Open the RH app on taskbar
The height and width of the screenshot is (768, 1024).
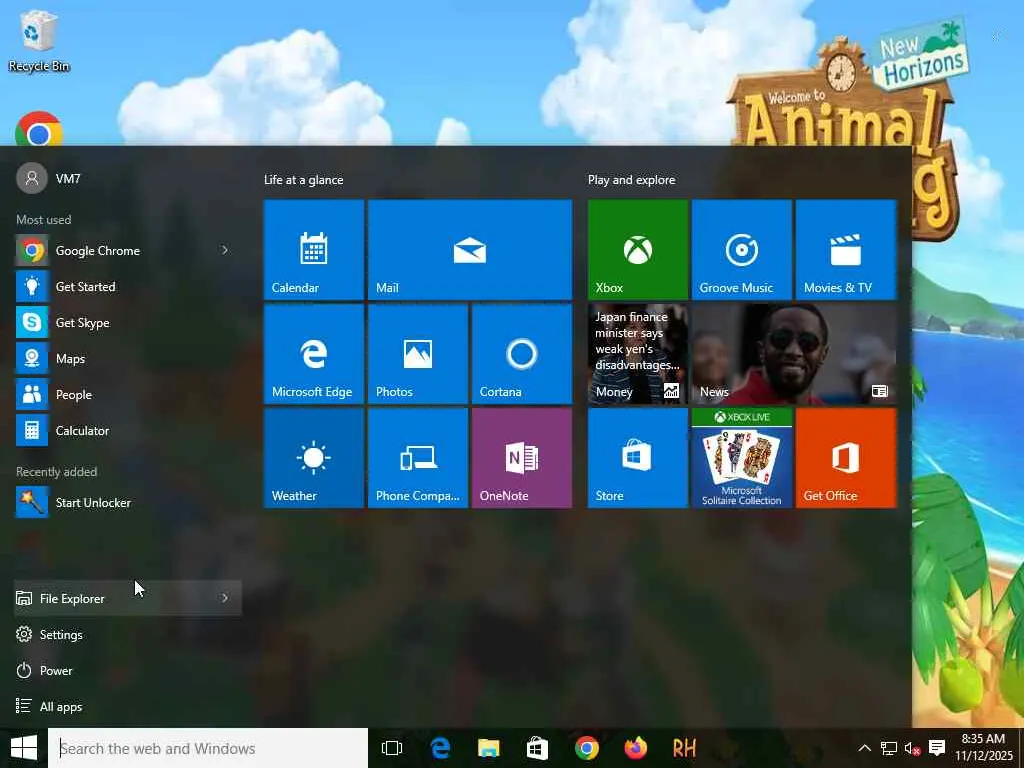coord(684,748)
